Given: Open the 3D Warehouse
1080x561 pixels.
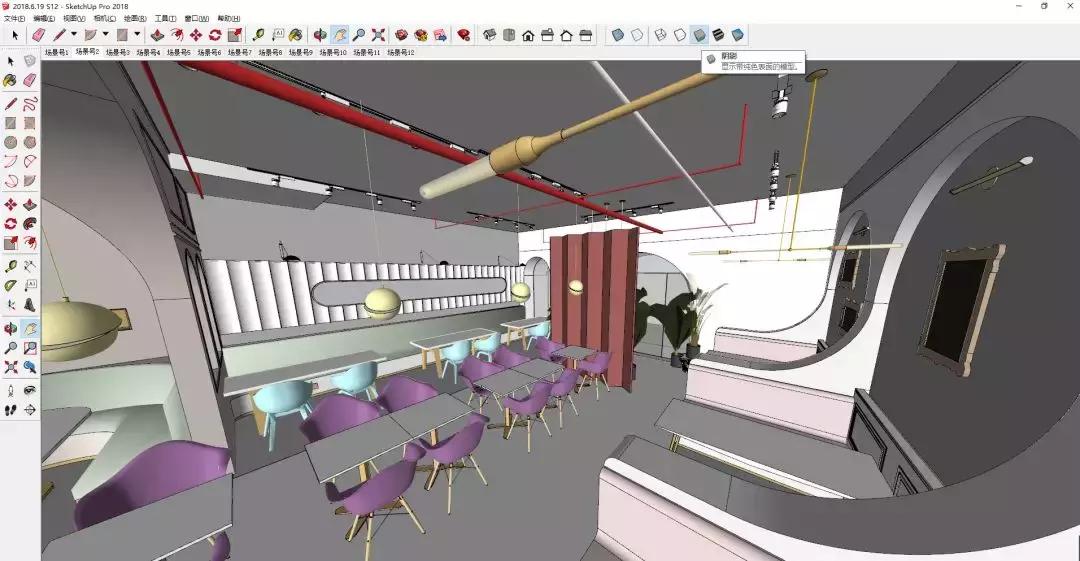Looking at the screenshot, I should pyautogui.click(x=401, y=35).
